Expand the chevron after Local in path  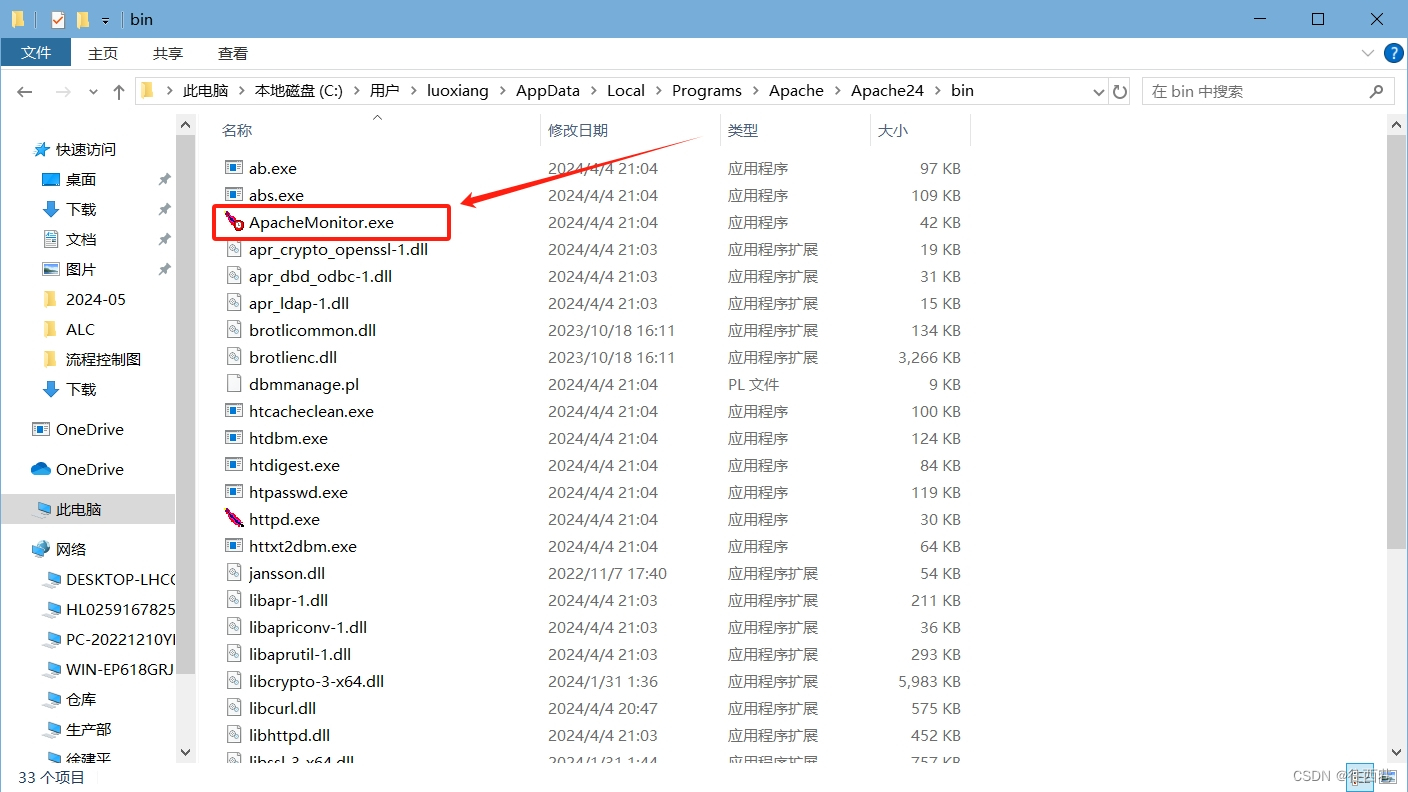click(x=658, y=91)
